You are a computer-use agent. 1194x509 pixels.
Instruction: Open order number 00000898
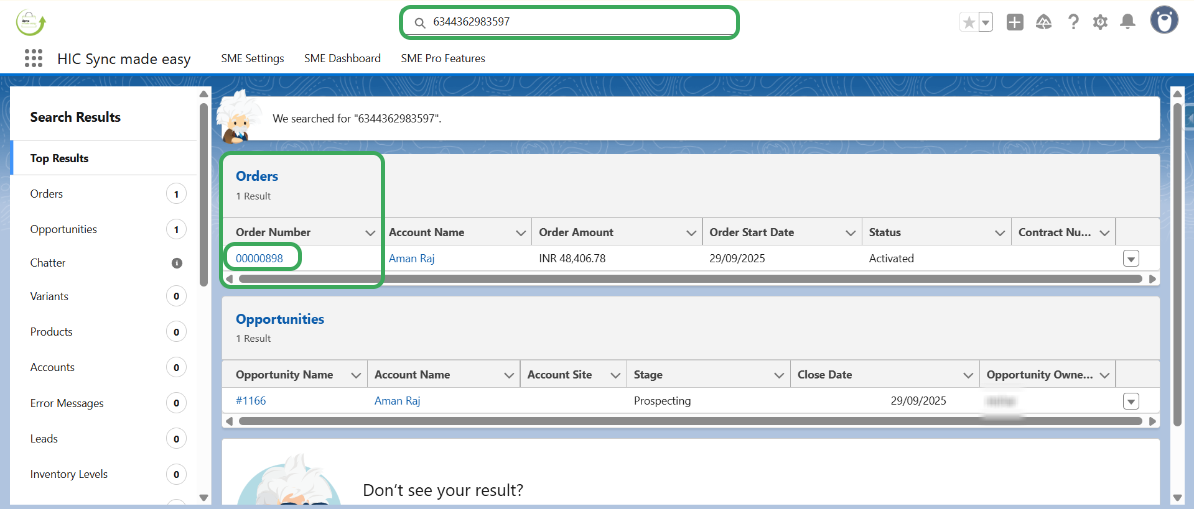click(x=260, y=258)
